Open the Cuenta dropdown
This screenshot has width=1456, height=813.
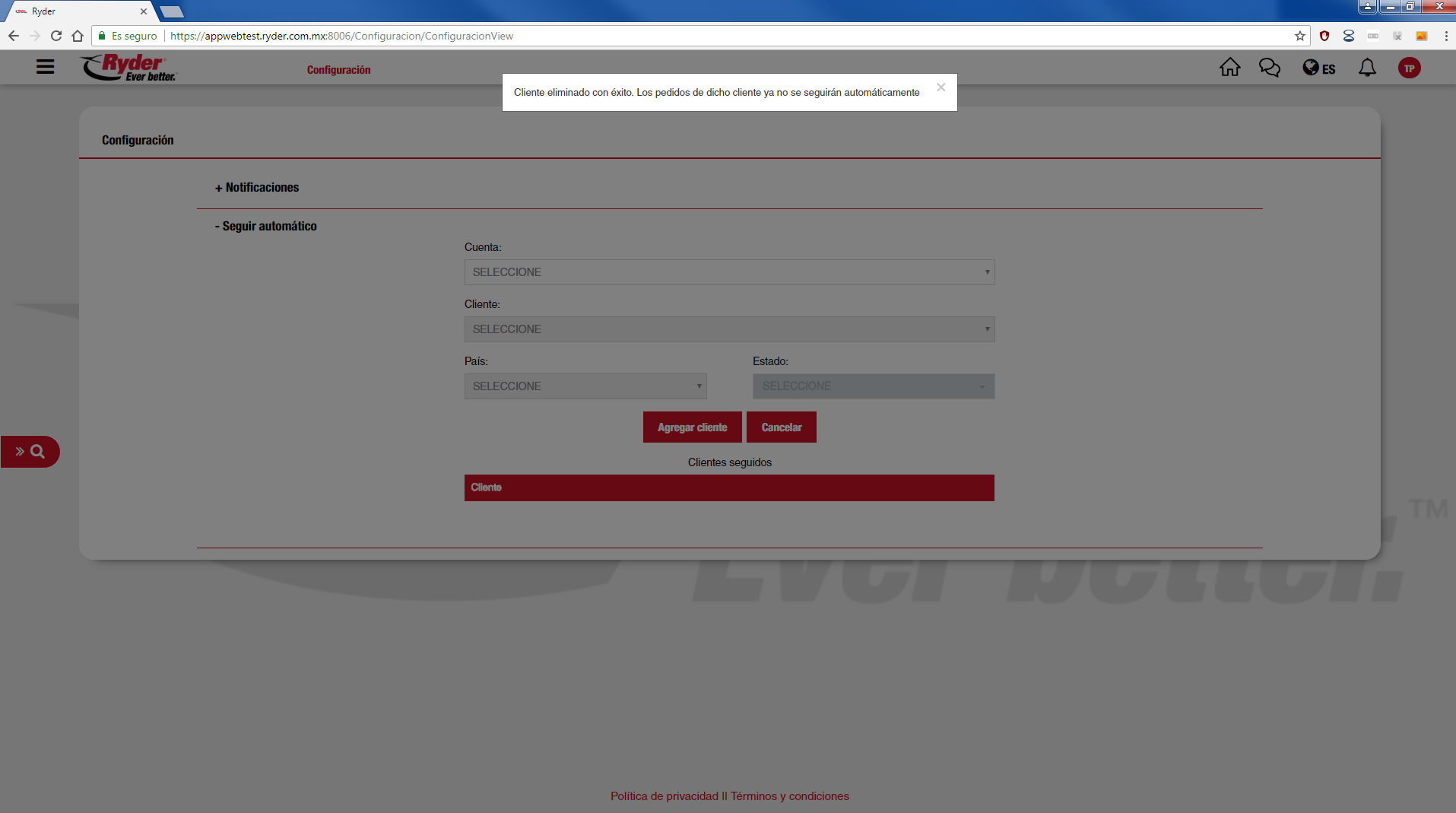(x=728, y=272)
